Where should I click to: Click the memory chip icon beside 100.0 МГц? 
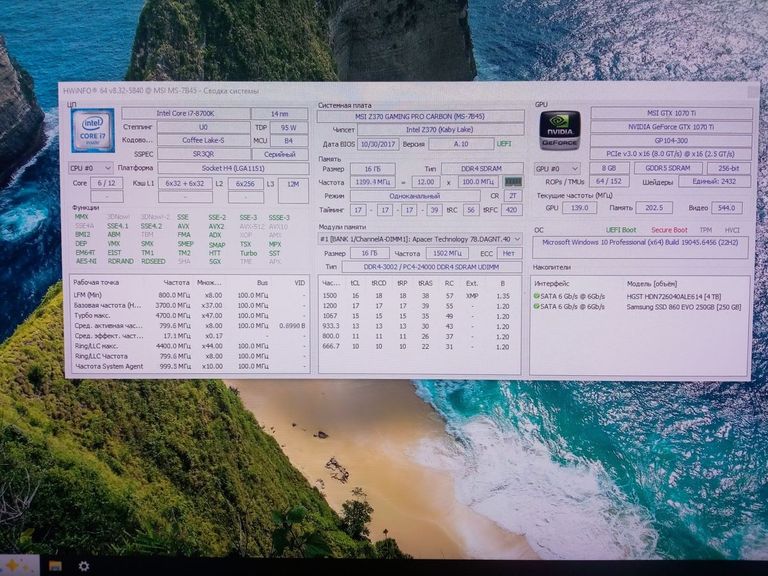[x=513, y=182]
